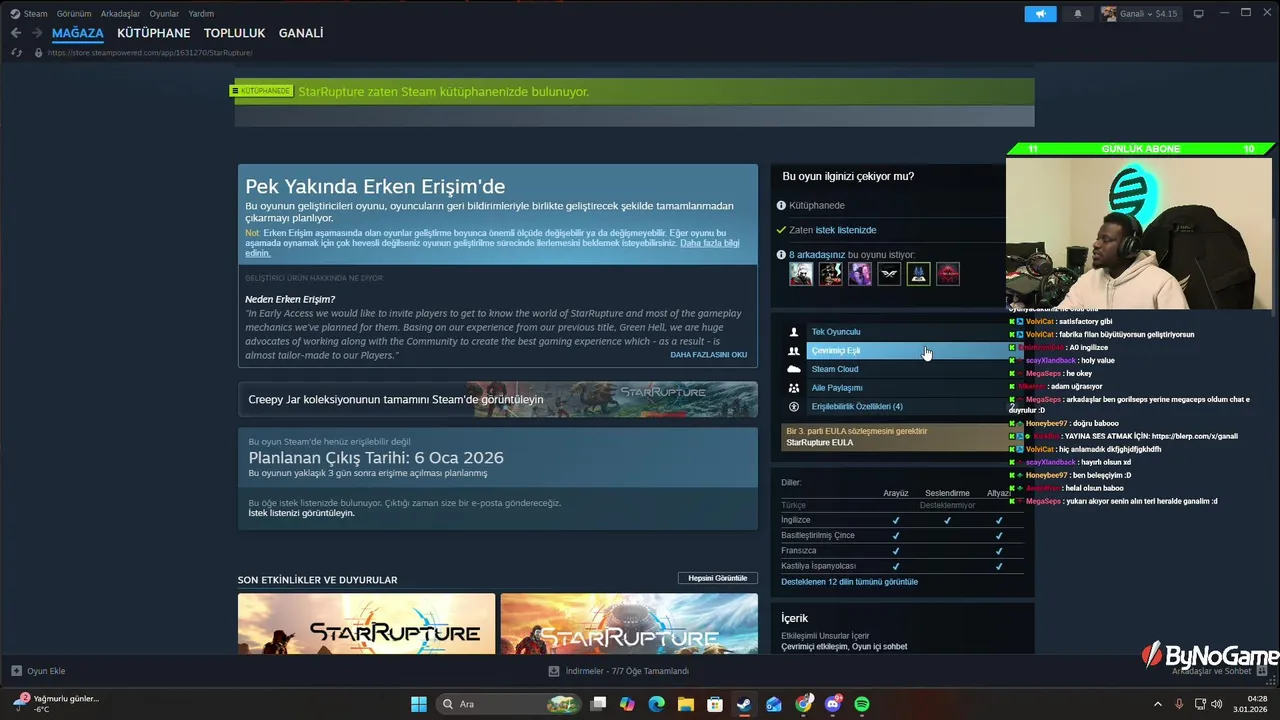Click the Windows taskbar Ara search box
This screenshot has width=1280, height=720.
(x=509, y=704)
